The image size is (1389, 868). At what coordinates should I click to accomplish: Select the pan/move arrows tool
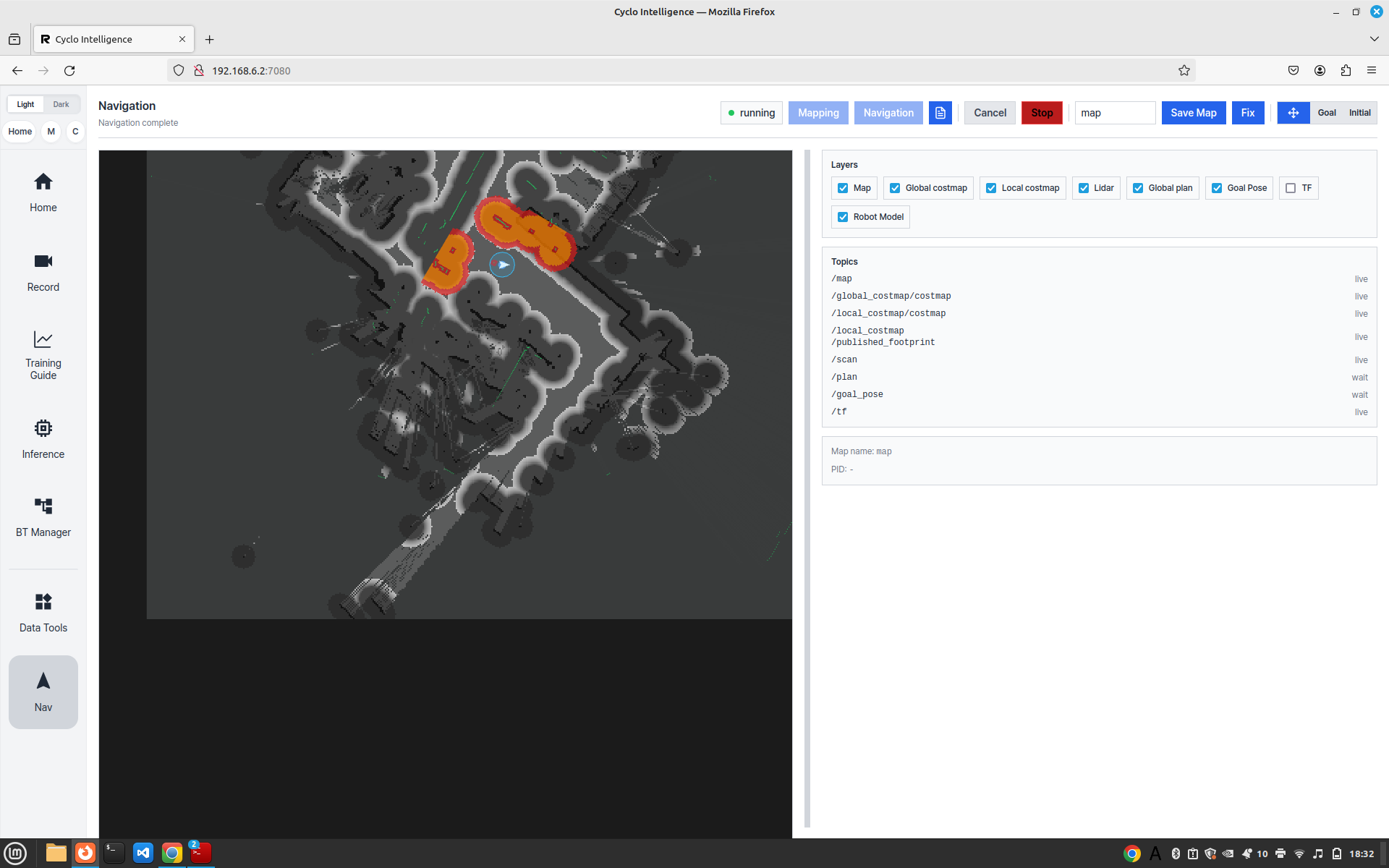coord(1293,113)
